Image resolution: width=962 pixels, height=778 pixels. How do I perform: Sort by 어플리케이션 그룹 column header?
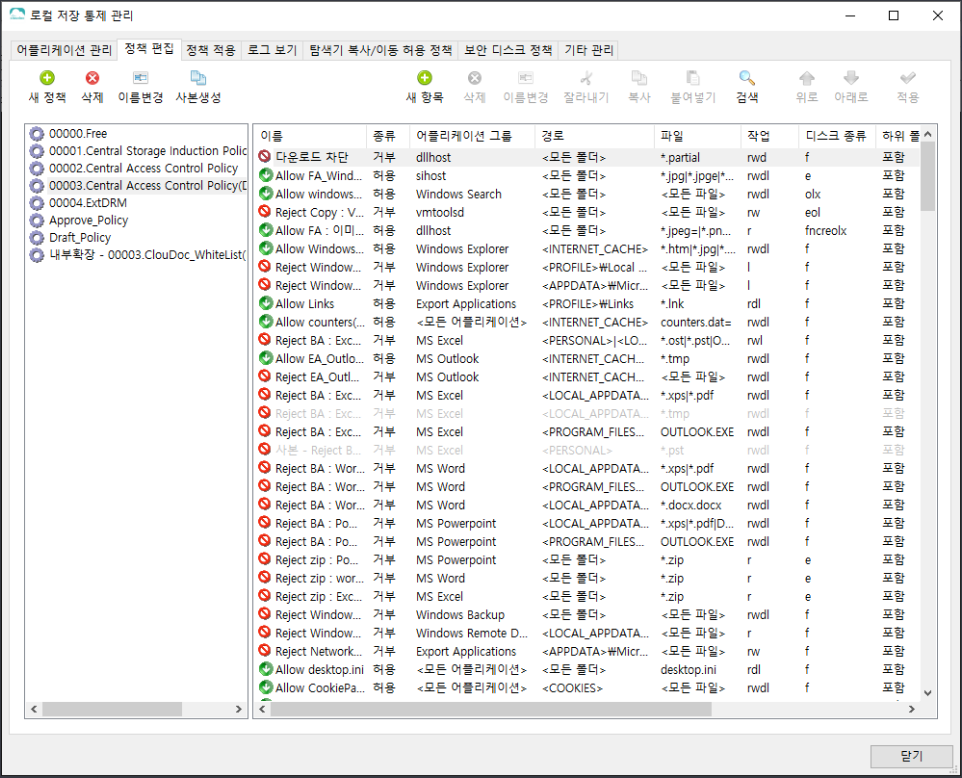472,136
